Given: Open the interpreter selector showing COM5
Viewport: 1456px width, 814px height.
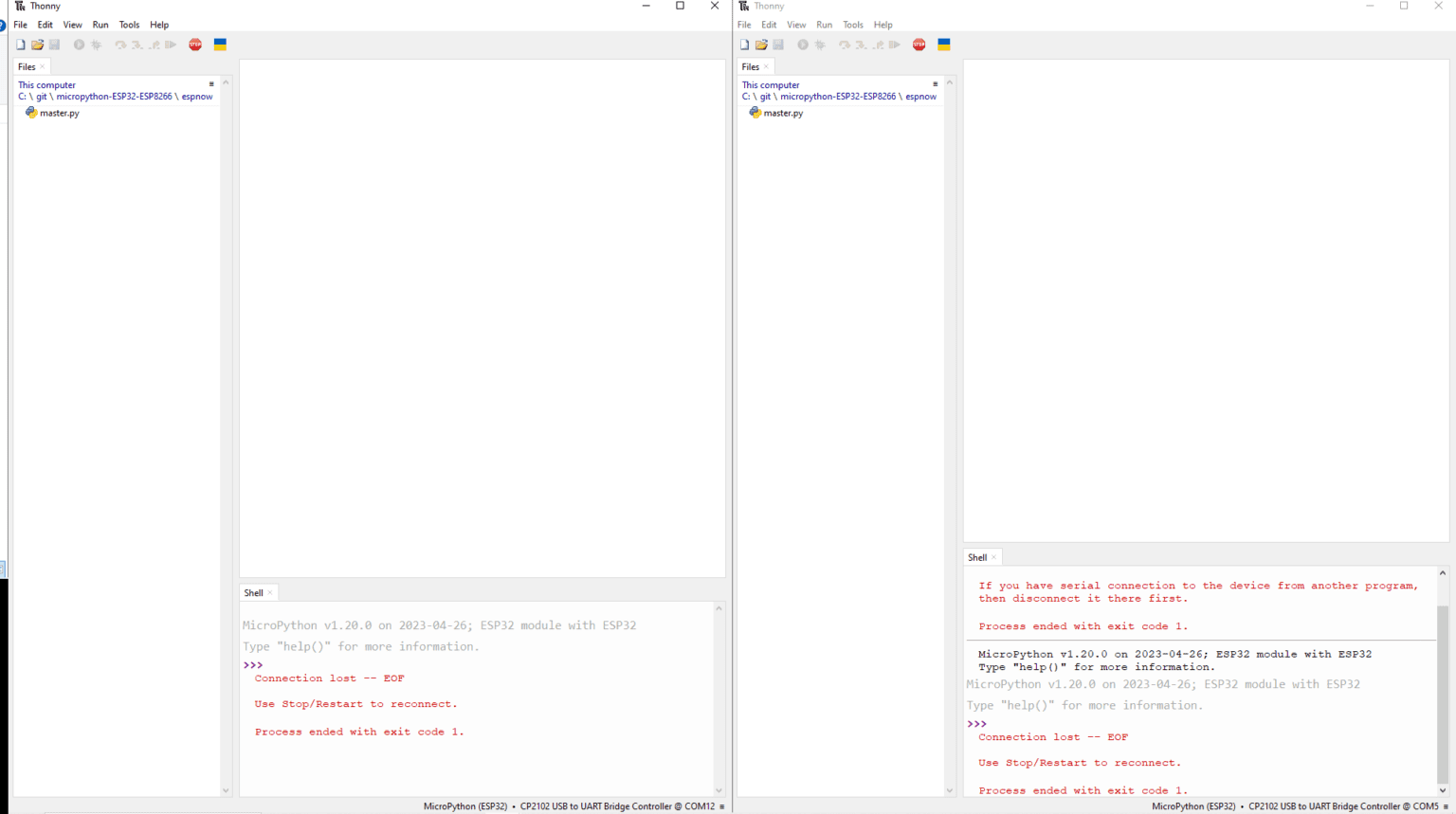Looking at the screenshot, I should click(1301, 806).
